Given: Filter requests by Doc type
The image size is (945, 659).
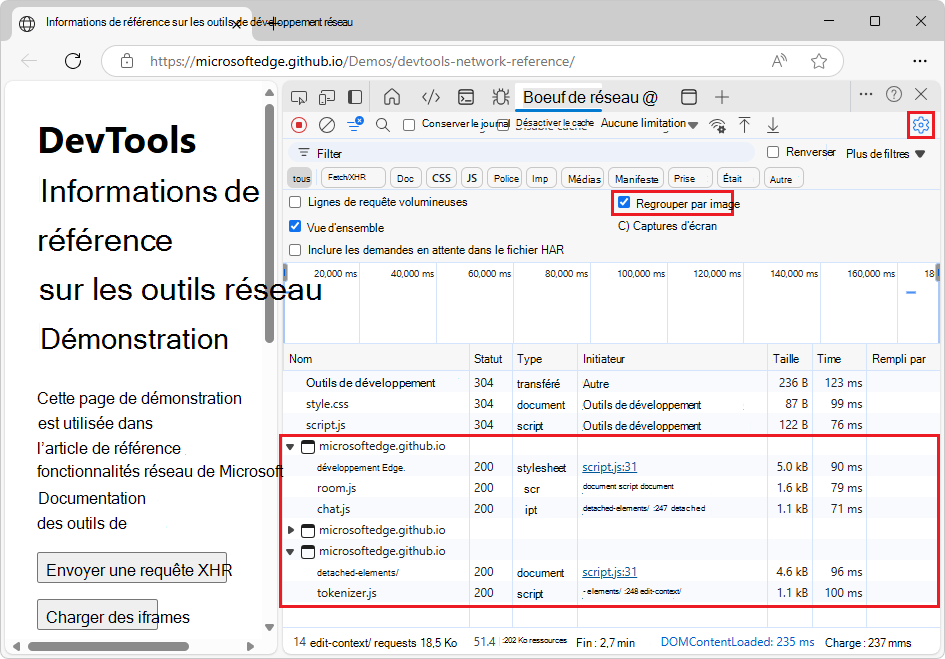Looking at the screenshot, I should (x=406, y=178).
